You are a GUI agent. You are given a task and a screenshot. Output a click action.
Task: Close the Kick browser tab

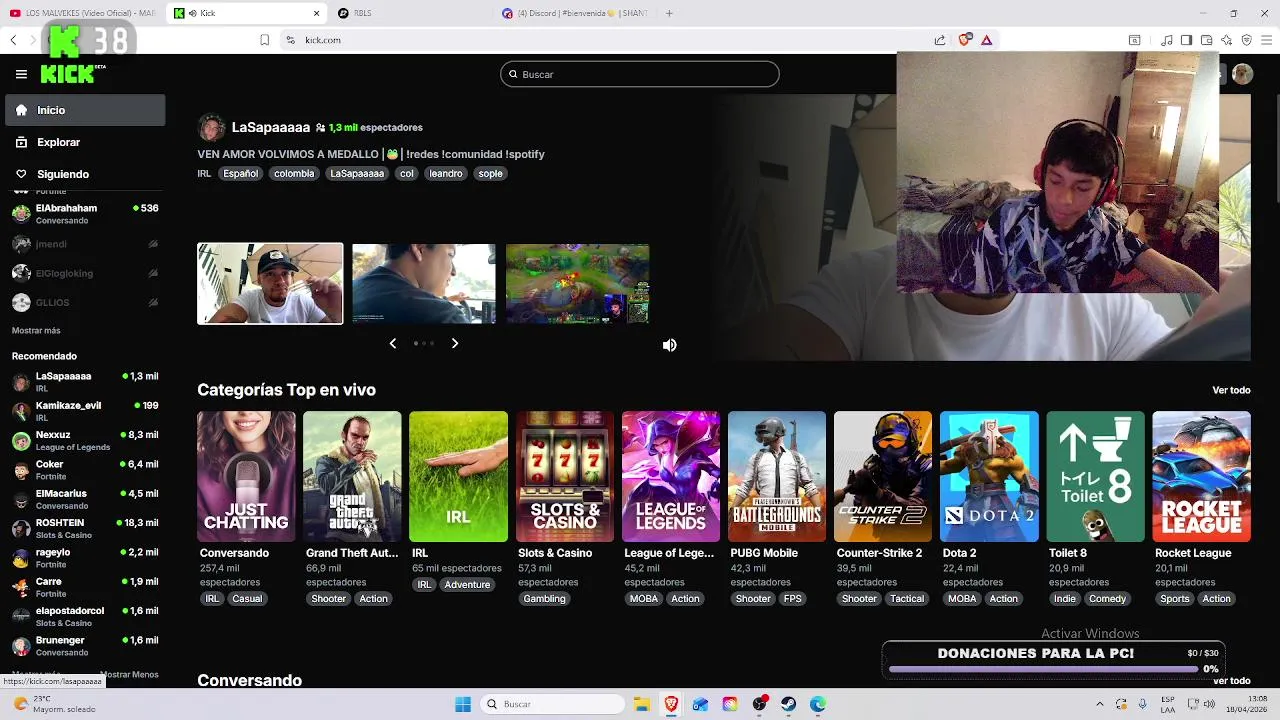click(x=317, y=13)
